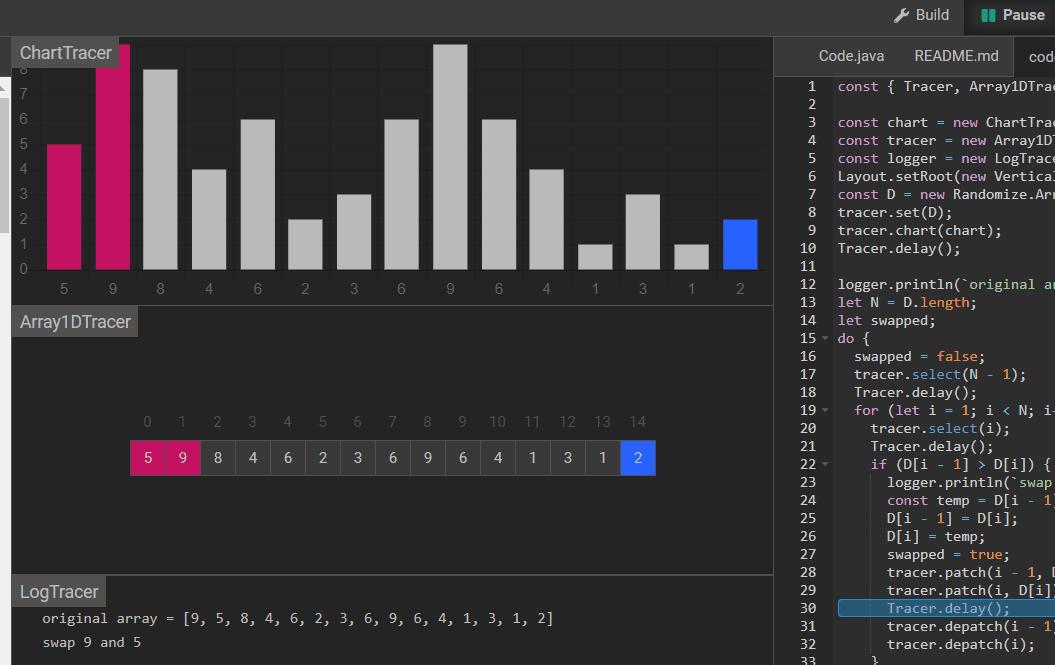Click the Build wrench icon
This screenshot has height=665, width=1055.
[901, 15]
